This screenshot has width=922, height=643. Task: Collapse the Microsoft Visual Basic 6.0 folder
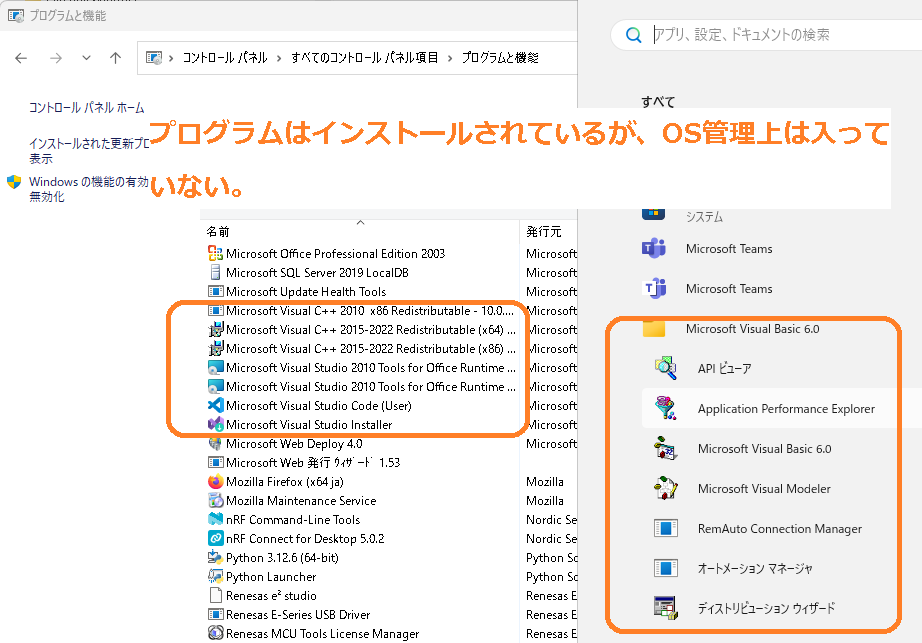point(752,329)
